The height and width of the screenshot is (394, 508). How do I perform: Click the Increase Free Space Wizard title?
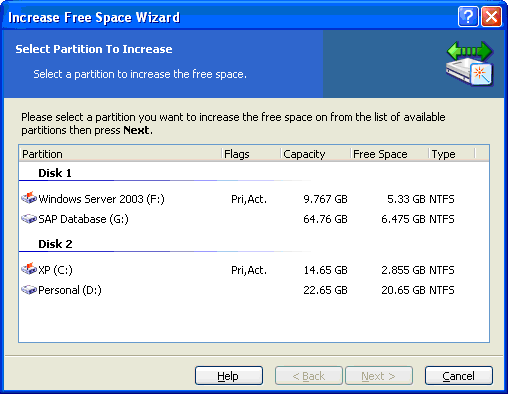[94, 17]
